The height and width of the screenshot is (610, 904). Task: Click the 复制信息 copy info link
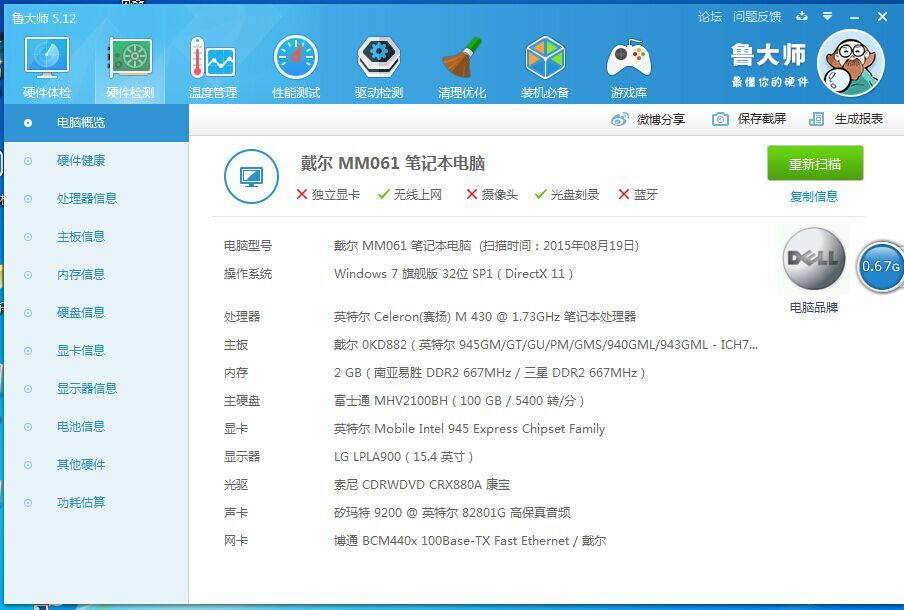(814, 197)
